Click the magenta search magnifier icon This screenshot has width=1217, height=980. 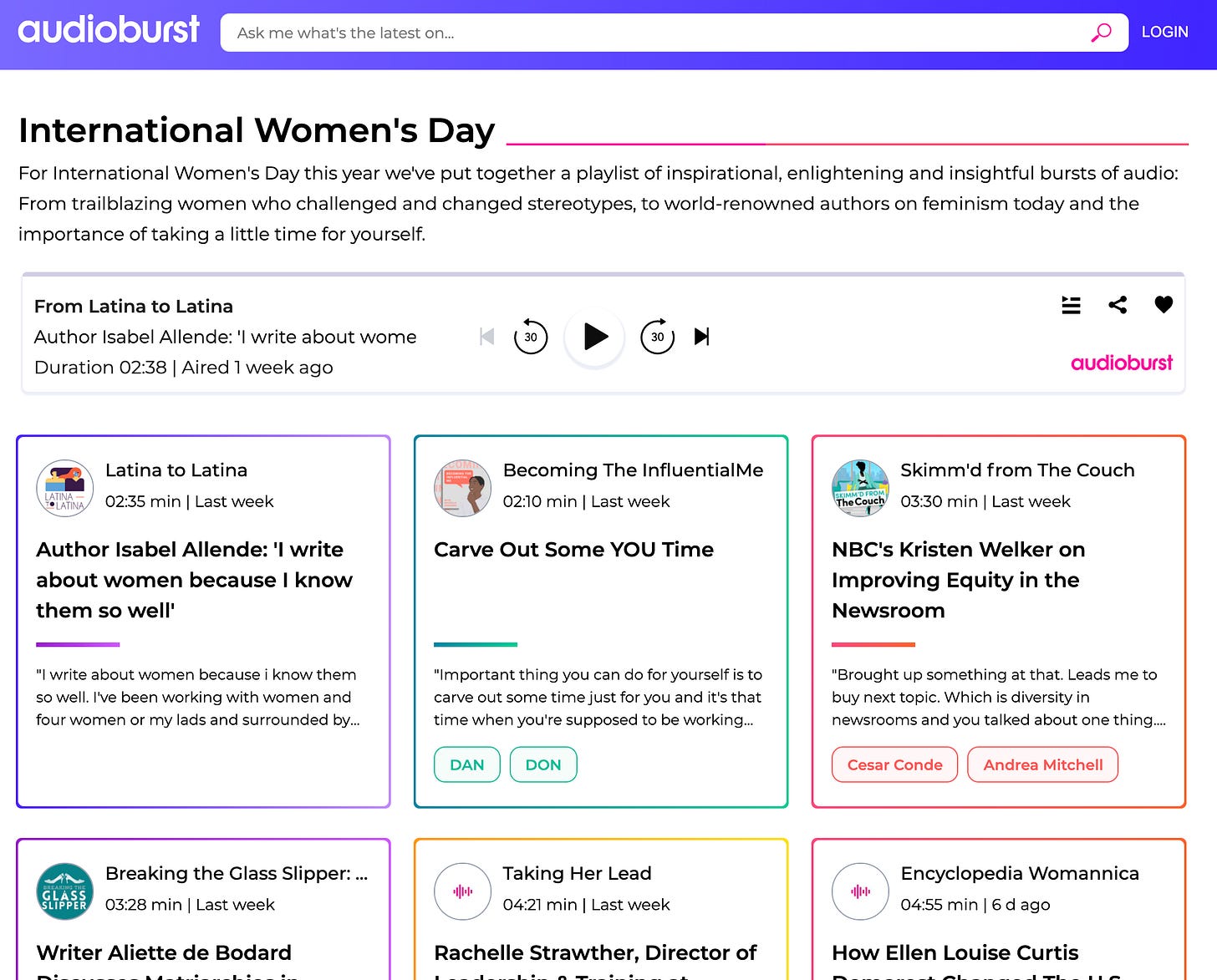click(x=1102, y=33)
